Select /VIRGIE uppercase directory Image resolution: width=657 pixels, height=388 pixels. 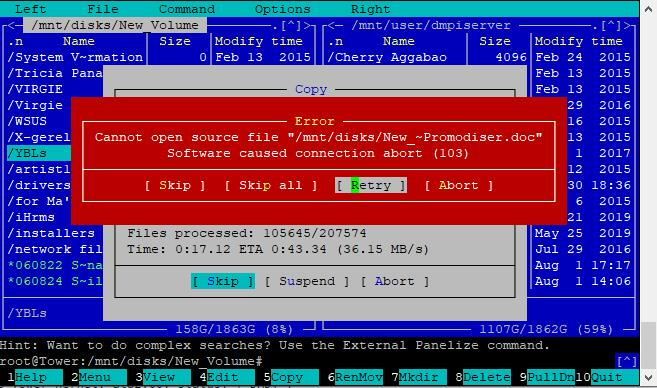[35, 89]
